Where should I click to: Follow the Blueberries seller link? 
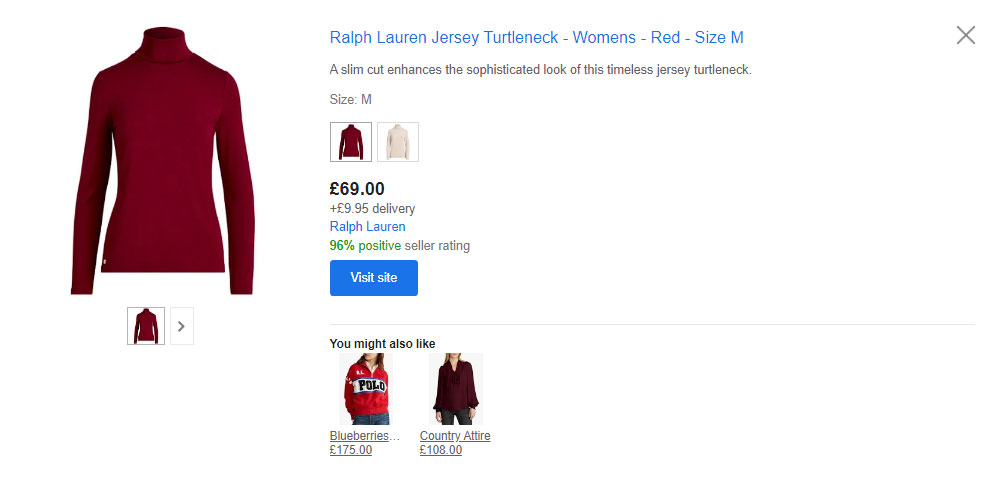click(x=365, y=436)
